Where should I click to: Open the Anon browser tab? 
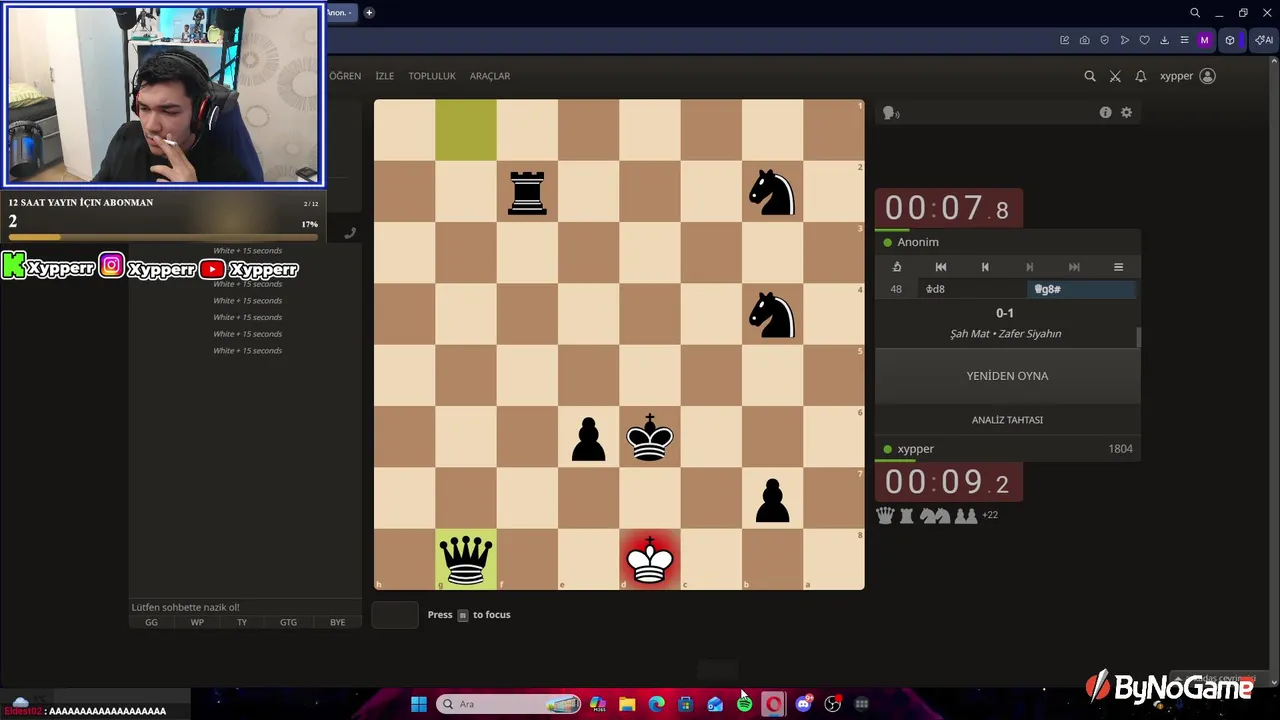point(339,12)
